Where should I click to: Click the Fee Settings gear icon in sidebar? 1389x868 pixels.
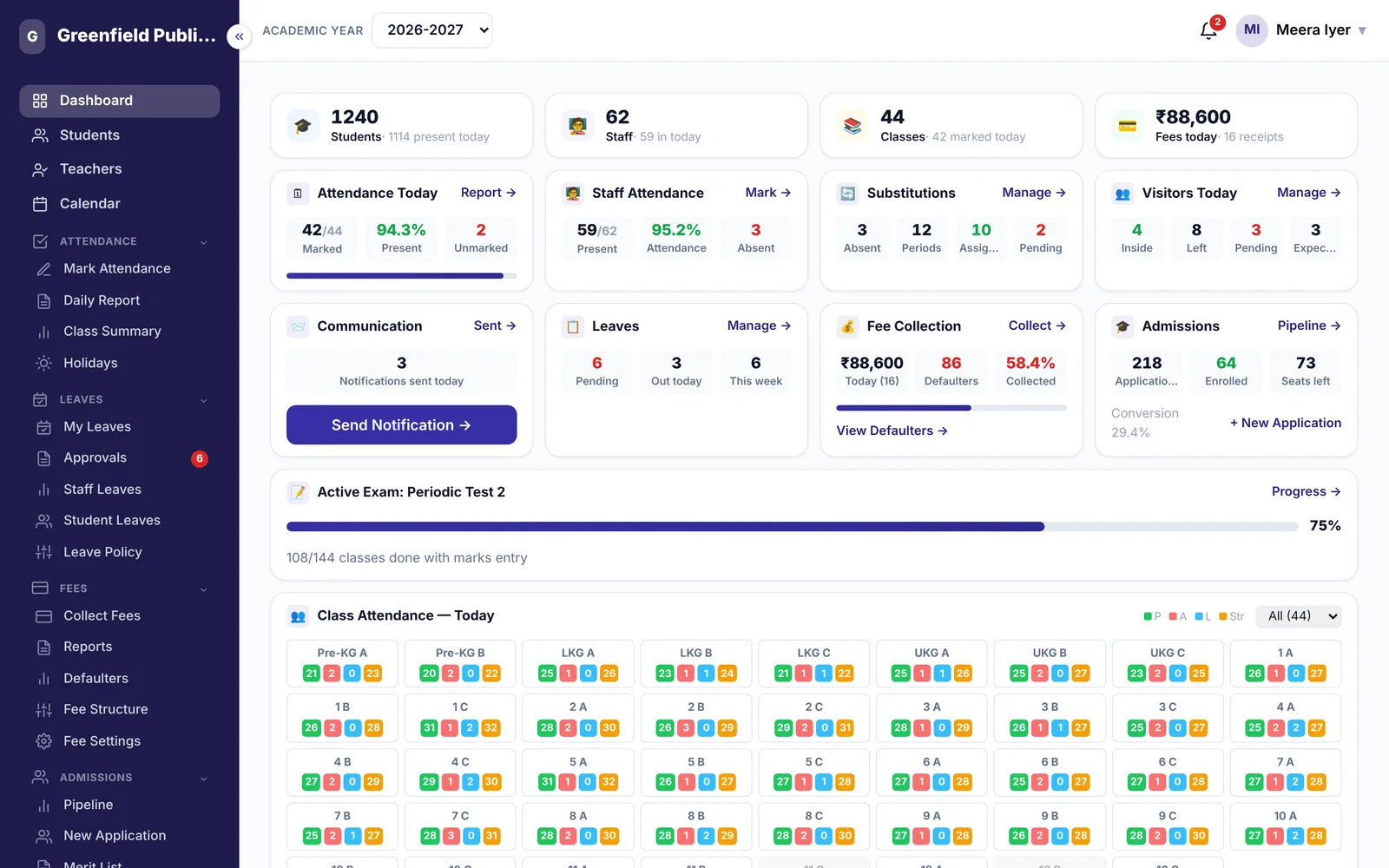click(43, 741)
